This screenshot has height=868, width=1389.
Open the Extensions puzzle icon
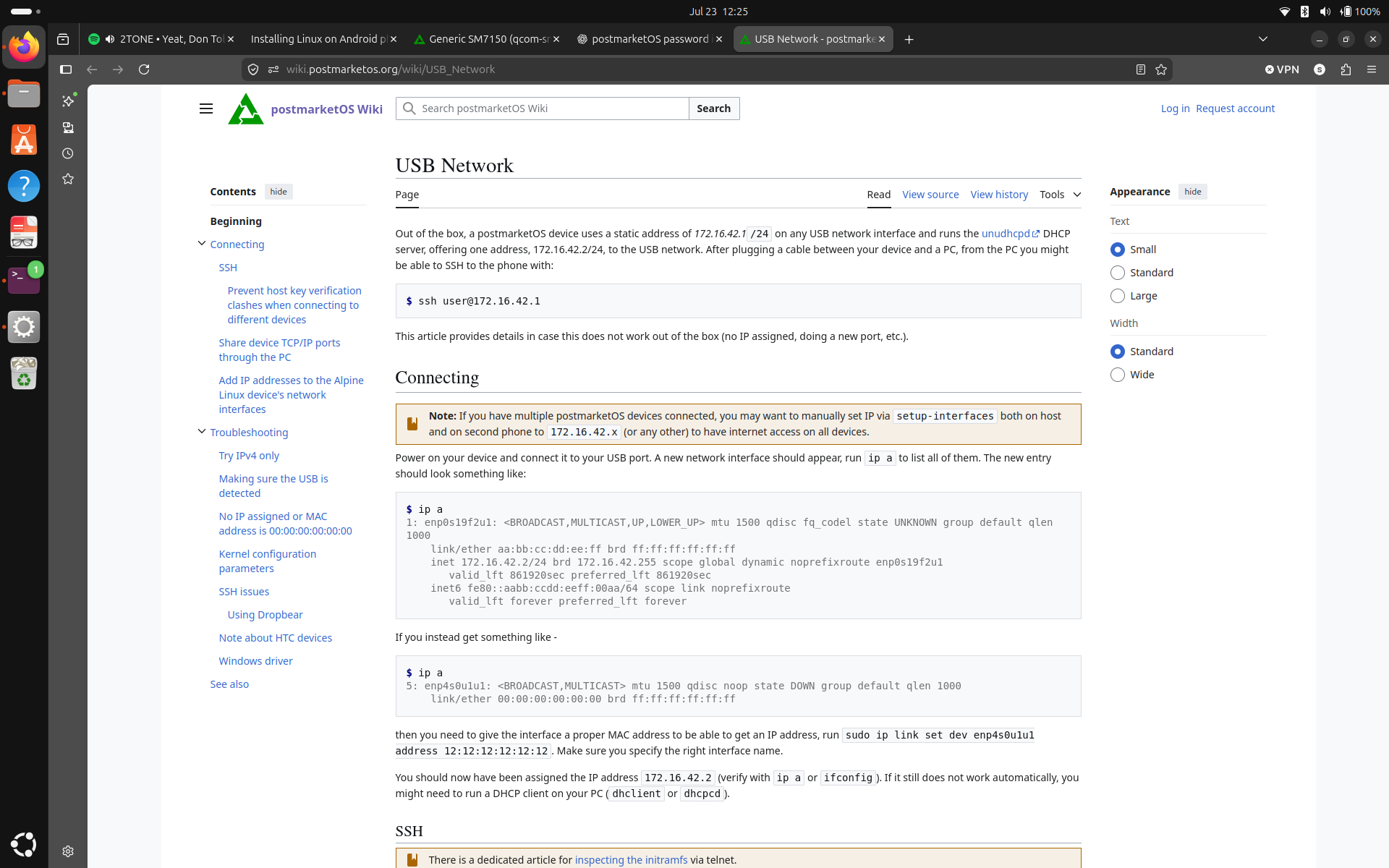click(x=1346, y=69)
